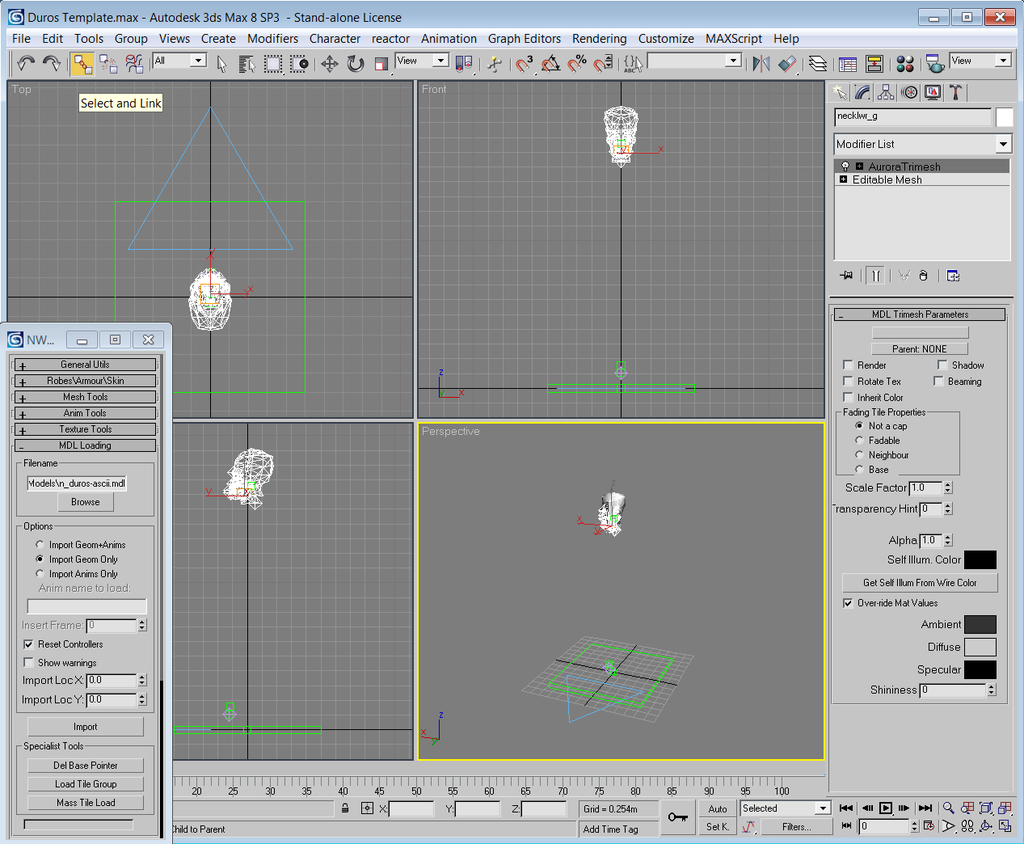This screenshot has width=1024, height=844.
Task: Expand the Anim Tools rollout
Action: click(85, 413)
